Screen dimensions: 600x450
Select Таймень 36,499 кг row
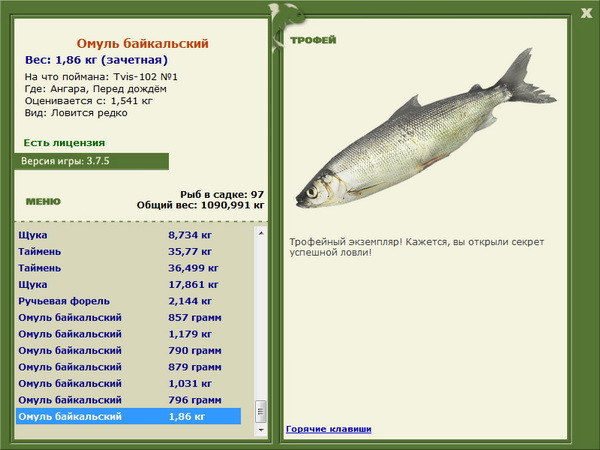pyautogui.click(x=129, y=268)
